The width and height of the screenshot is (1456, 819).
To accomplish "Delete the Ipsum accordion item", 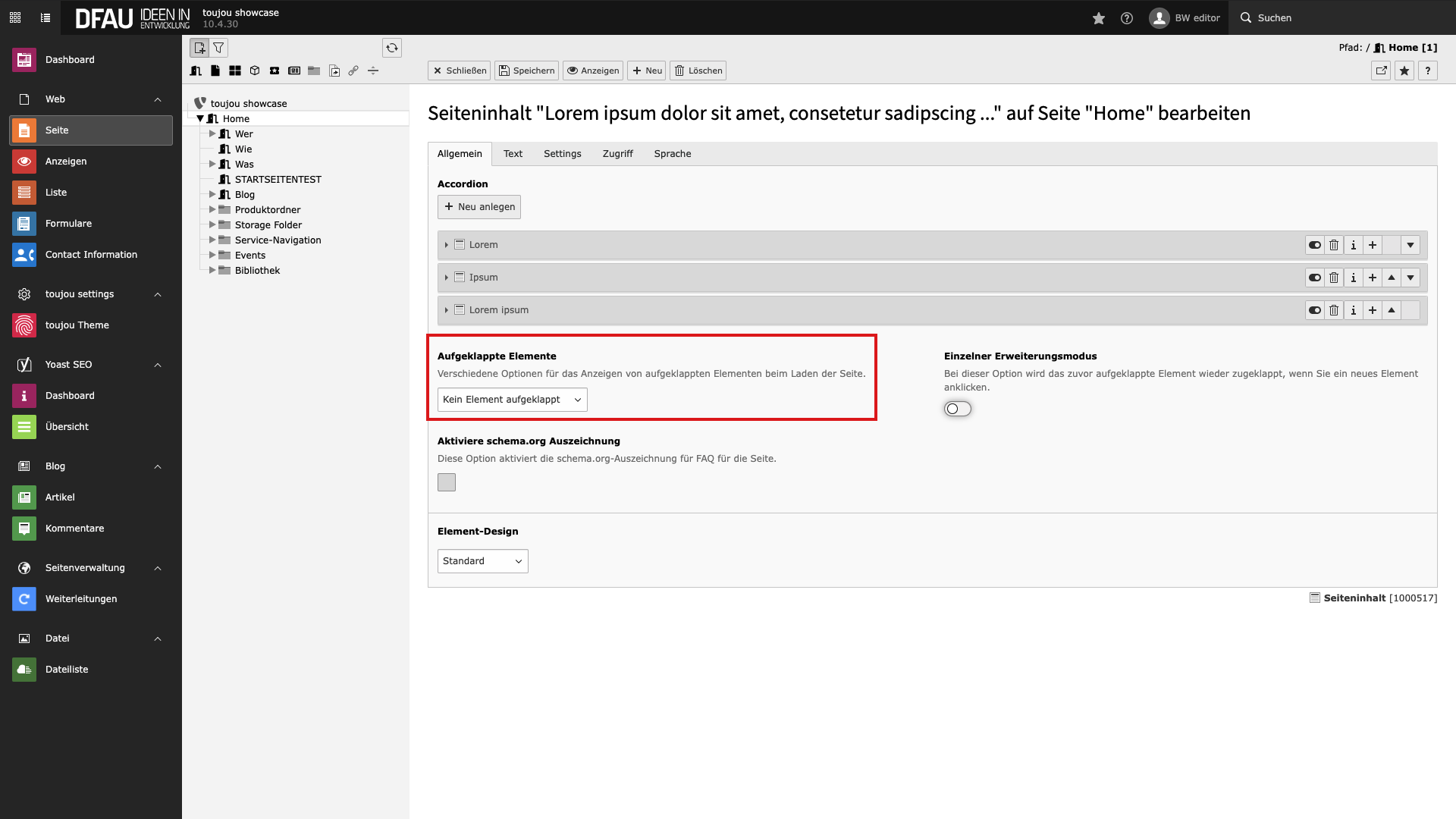I will (x=1334, y=278).
